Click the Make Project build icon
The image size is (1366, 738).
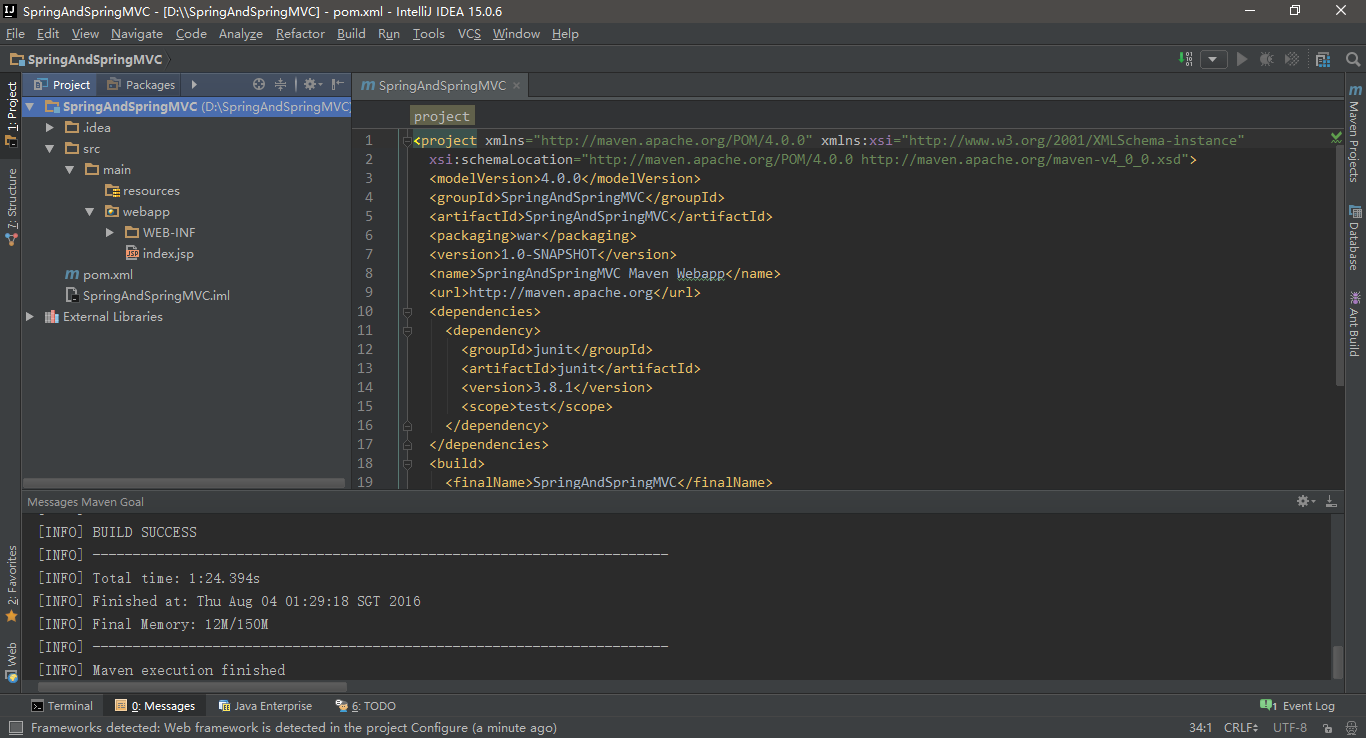point(1186,59)
